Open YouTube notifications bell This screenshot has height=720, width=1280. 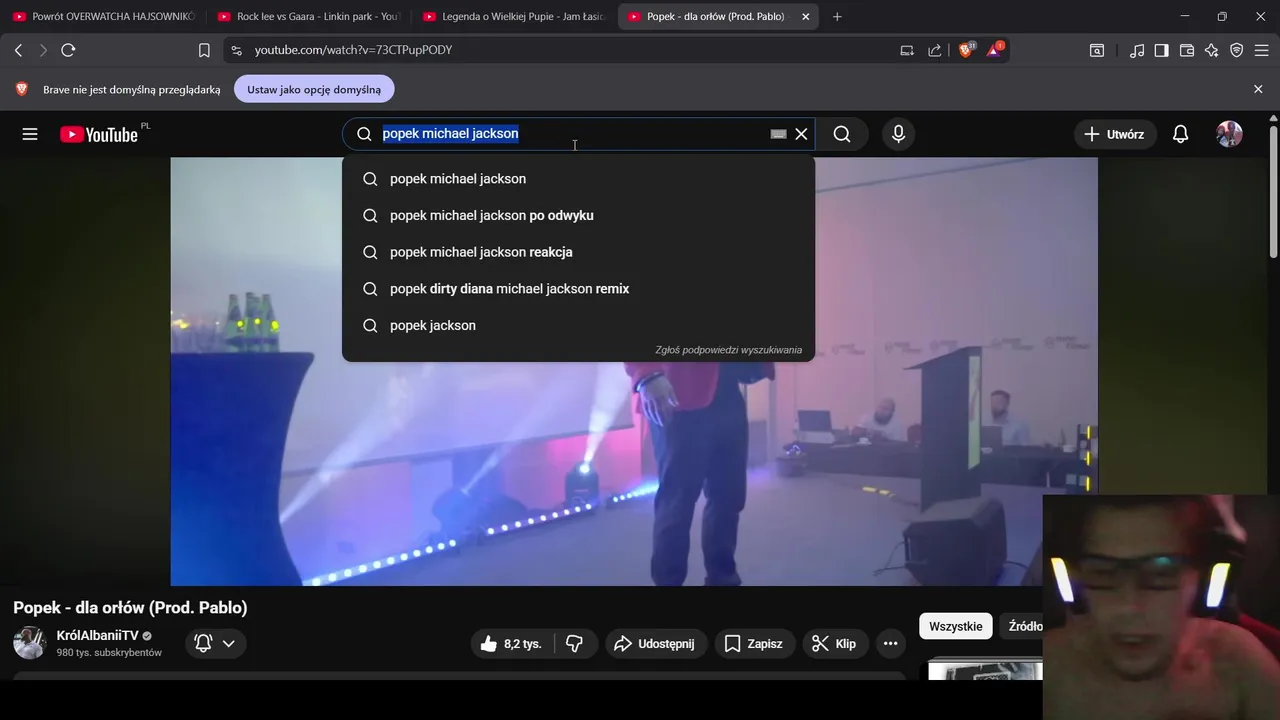pyautogui.click(x=1181, y=134)
